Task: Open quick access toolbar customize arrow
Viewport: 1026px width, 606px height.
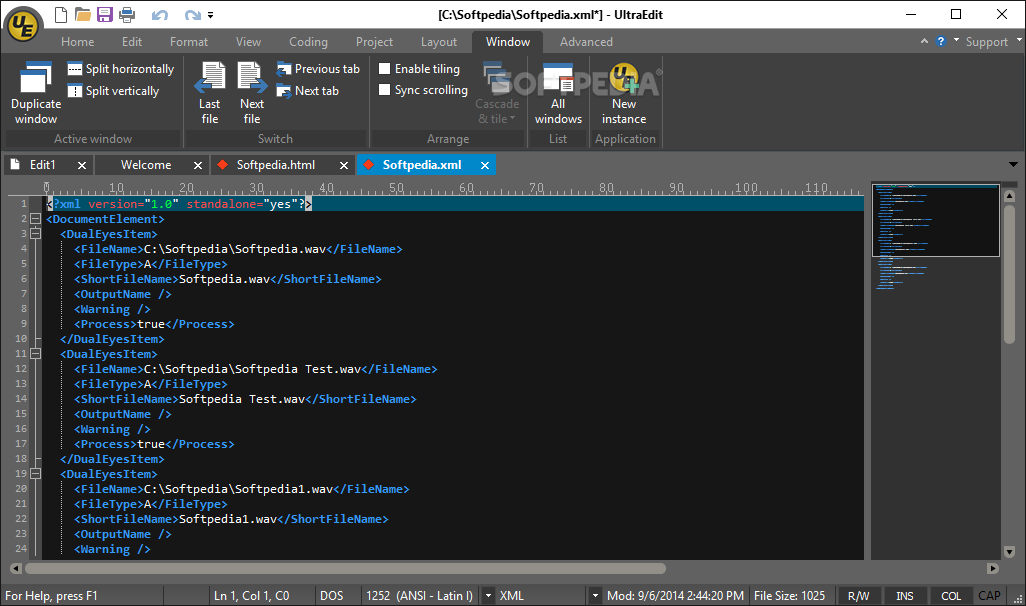Action: 211,14
